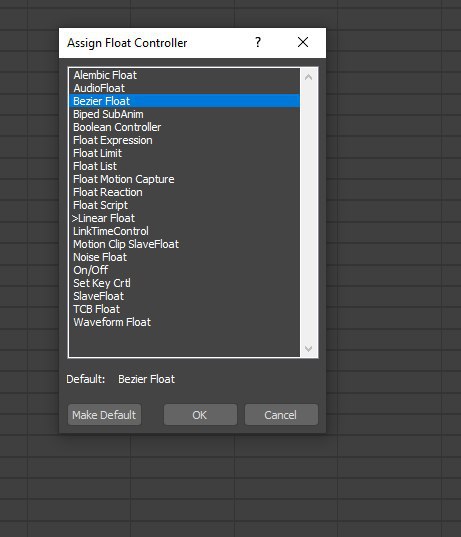Click the Cancel button
The image size is (461, 537).
tap(281, 415)
